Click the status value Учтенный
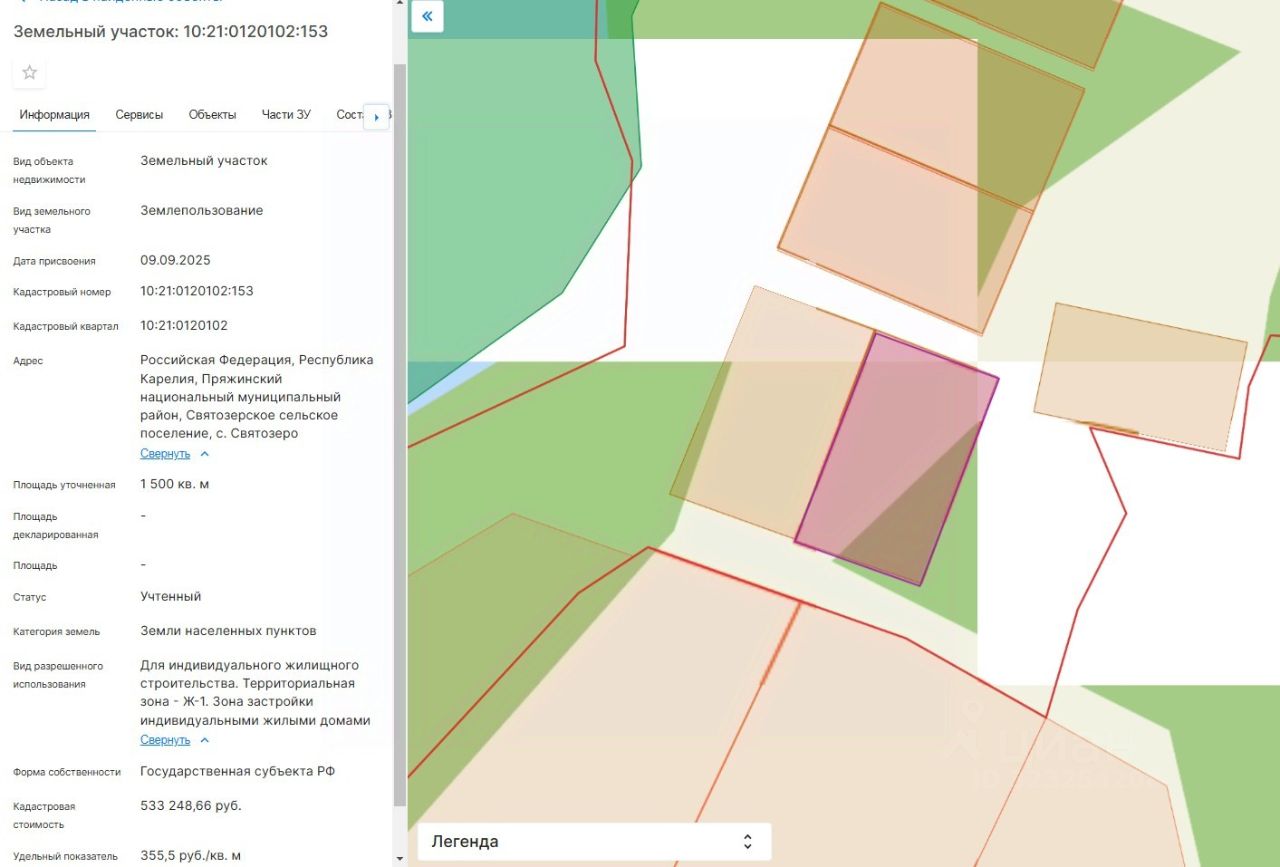The height and width of the screenshot is (867, 1280). 171,596
